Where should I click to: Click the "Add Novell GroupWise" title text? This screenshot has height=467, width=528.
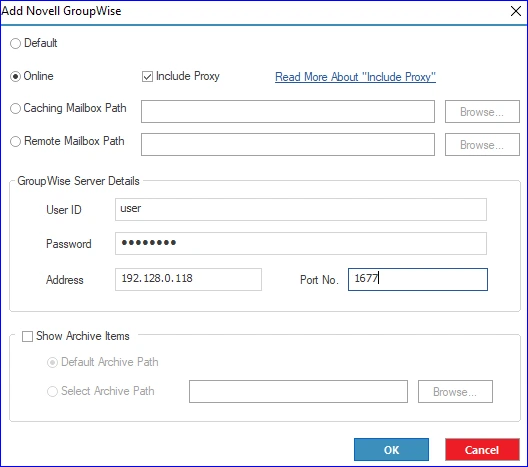click(x=61, y=11)
